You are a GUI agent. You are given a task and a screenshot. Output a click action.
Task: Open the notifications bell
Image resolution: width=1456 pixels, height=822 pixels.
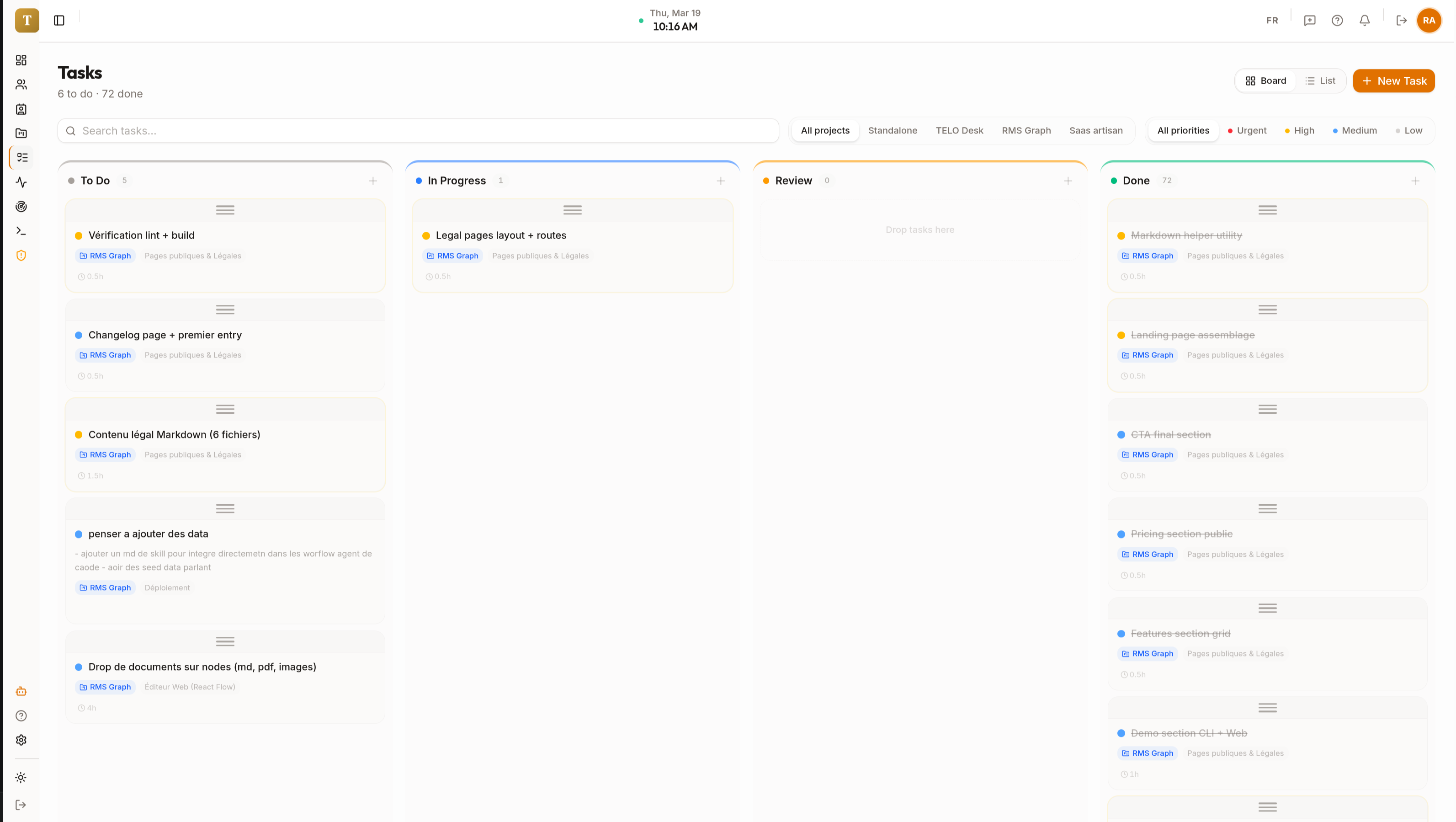[x=1364, y=21]
